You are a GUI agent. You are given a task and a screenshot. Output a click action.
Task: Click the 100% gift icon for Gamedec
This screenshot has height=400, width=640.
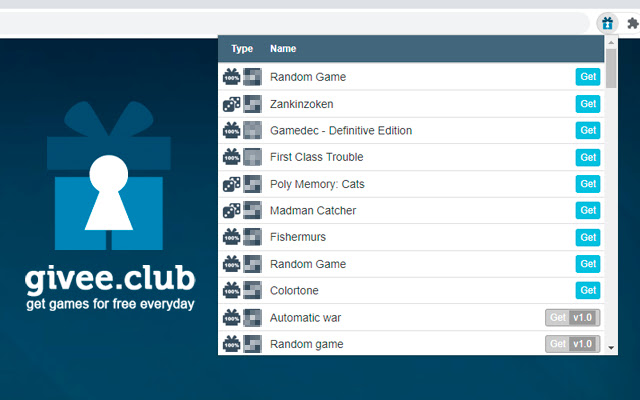[231, 130]
